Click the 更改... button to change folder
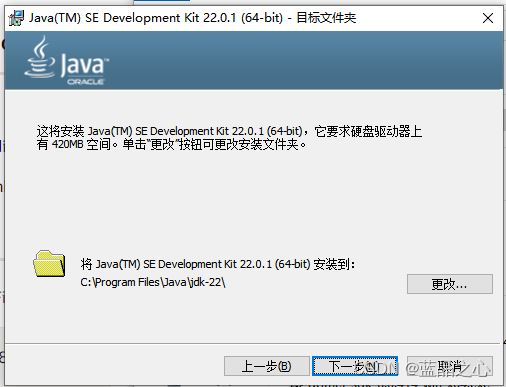Image resolution: width=506 pixels, height=387 pixels. click(450, 284)
